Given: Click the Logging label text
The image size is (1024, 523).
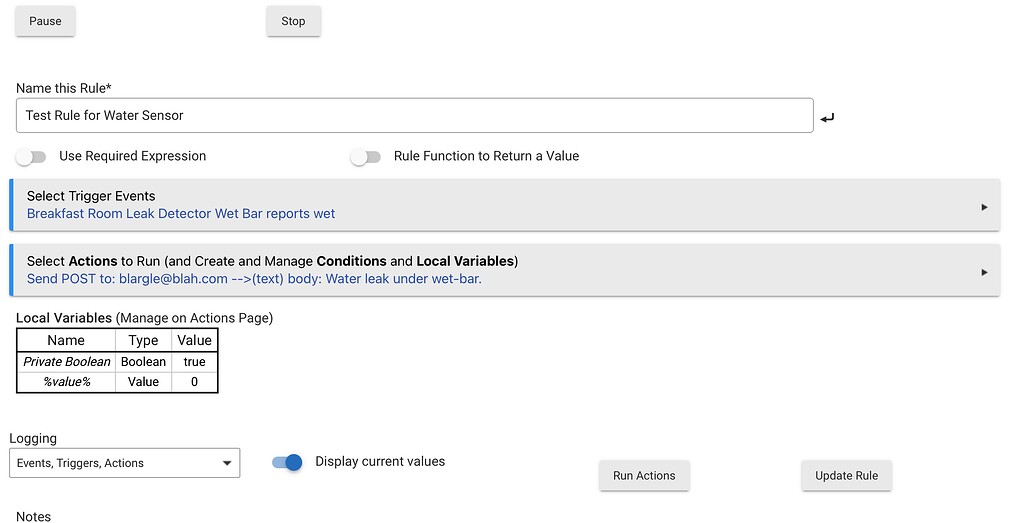Looking at the screenshot, I should 33,439.
